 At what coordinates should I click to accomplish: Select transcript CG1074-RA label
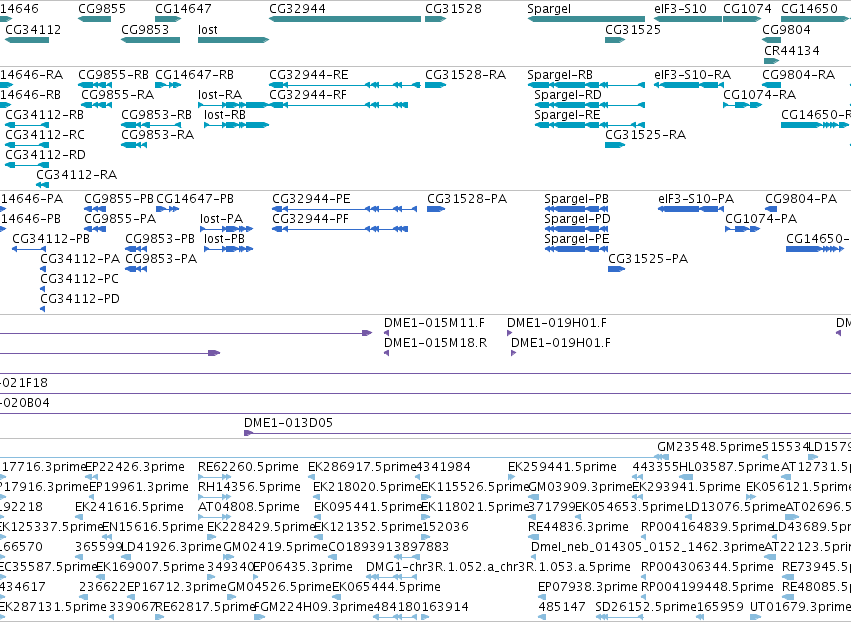tap(759, 94)
